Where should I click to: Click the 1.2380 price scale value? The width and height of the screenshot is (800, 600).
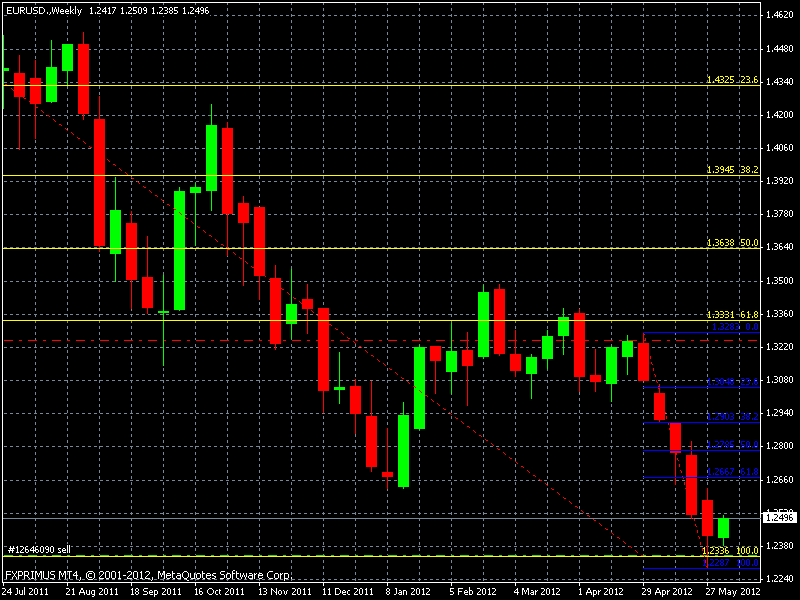780,545
